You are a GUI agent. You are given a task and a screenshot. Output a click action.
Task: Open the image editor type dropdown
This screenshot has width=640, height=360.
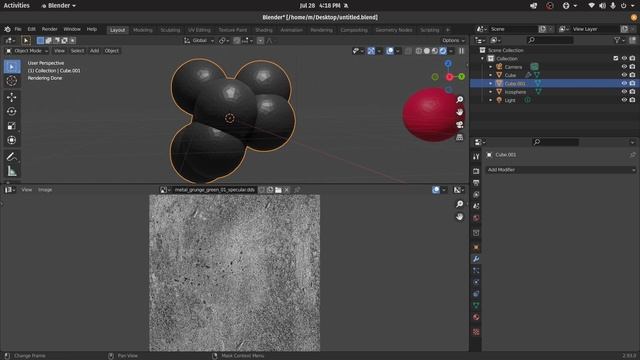pyautogui.click(x=9, y=190)
